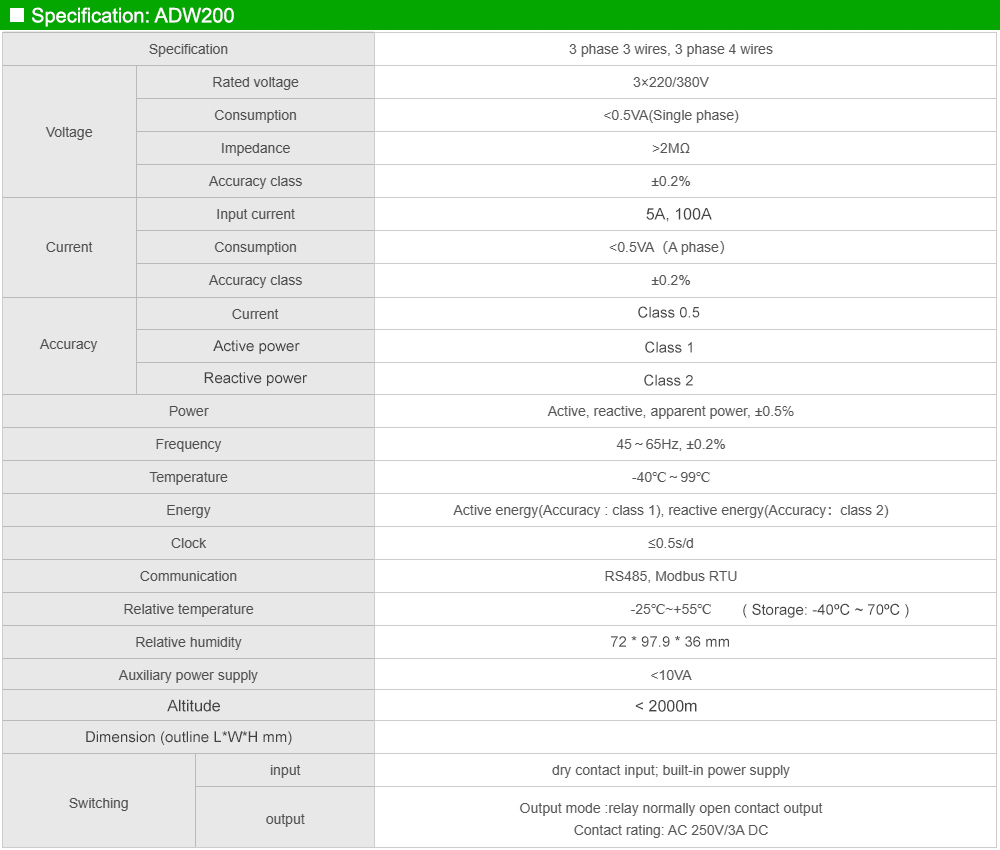Select the 5A, 100A value

[678, 214]
